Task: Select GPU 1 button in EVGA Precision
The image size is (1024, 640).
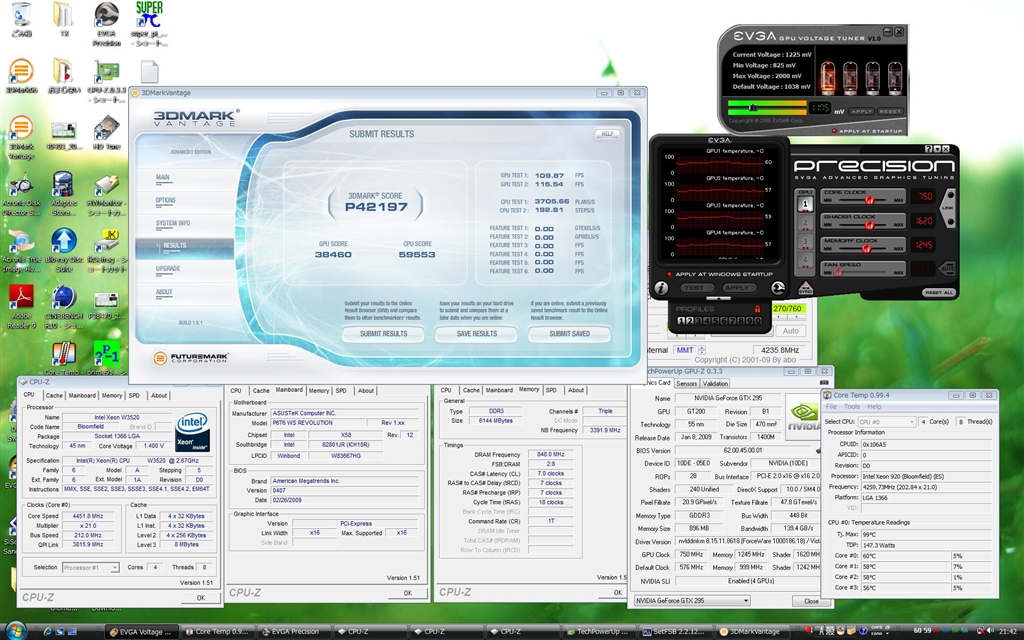Action: click(805, 202)
